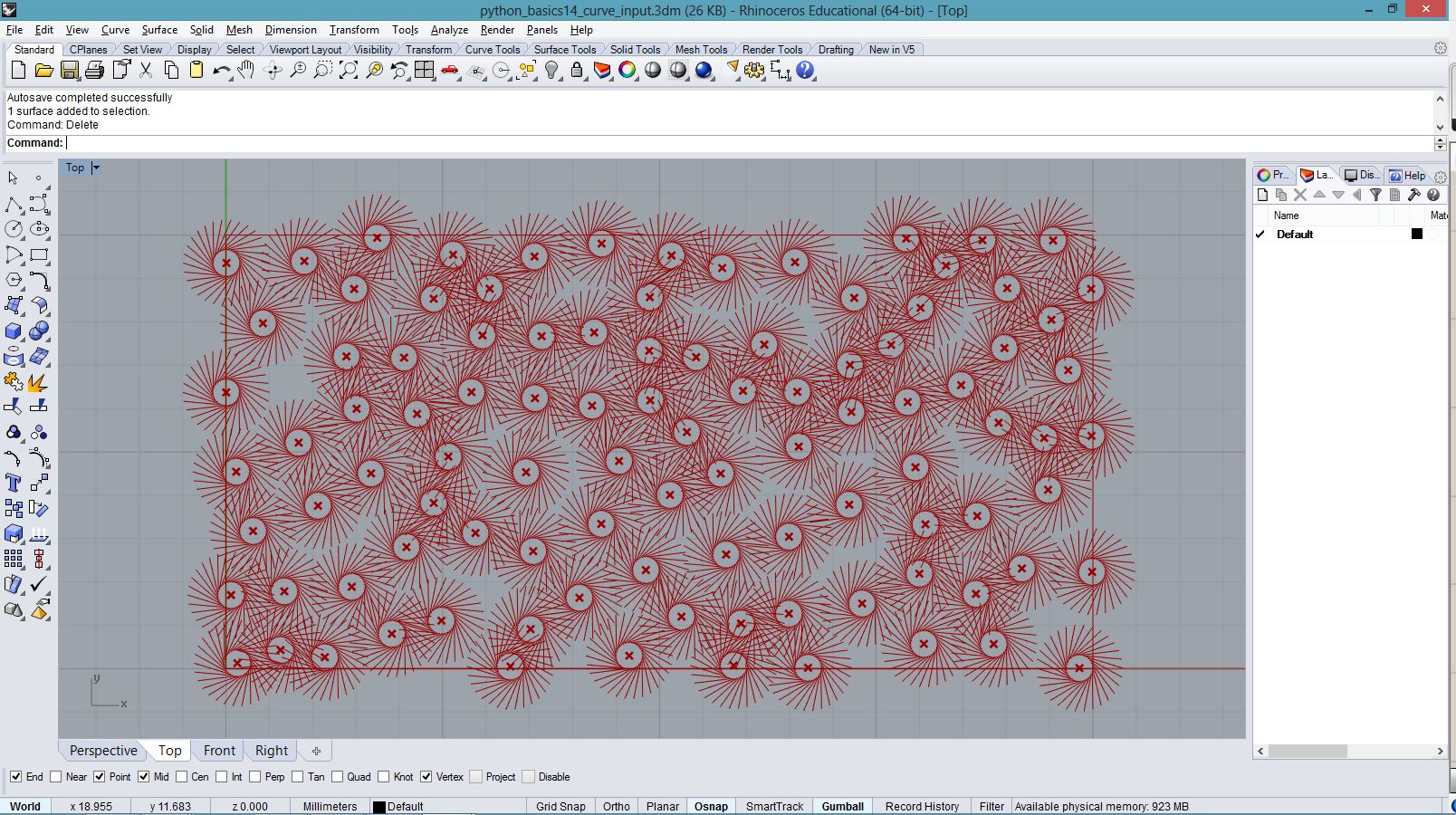Choose the Text object tool

tap(14, 484)
